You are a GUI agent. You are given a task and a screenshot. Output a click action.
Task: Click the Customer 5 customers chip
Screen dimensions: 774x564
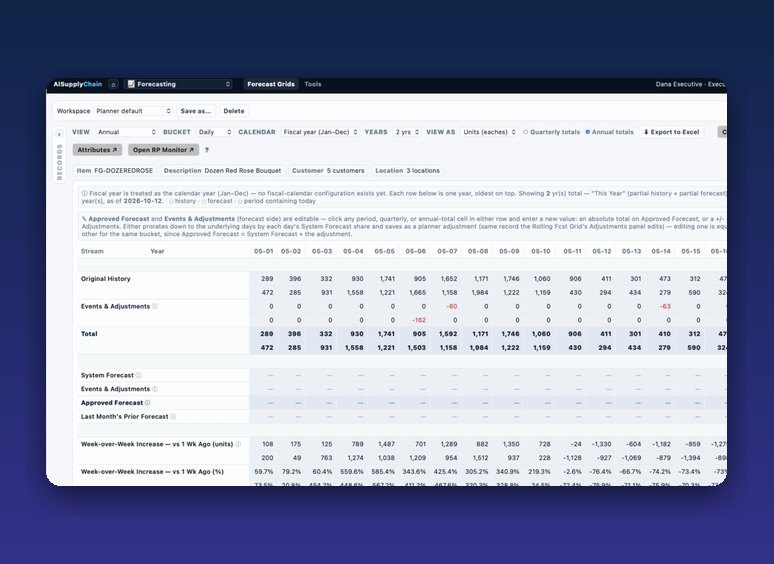328,171
